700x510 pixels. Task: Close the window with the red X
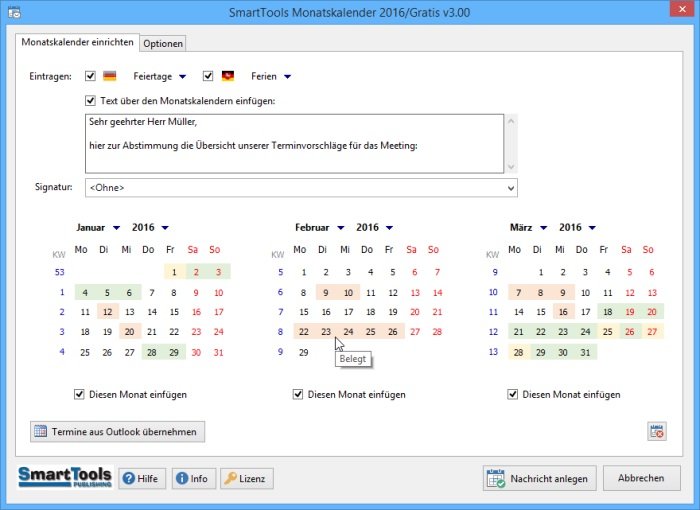[682, 9]
